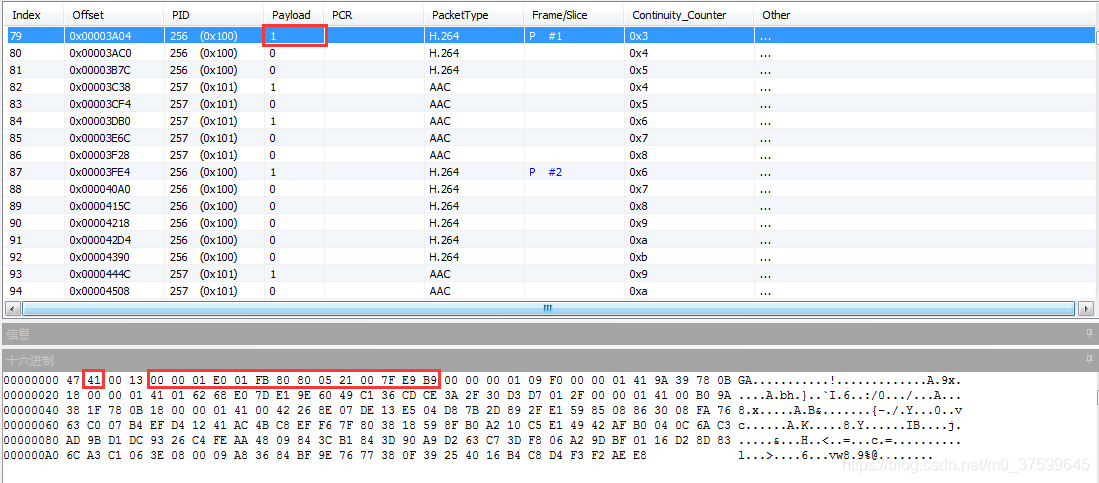Click pin icon on 十六进制 panel
Screen dimensions: 1099x483
[x=1088, y=360]
